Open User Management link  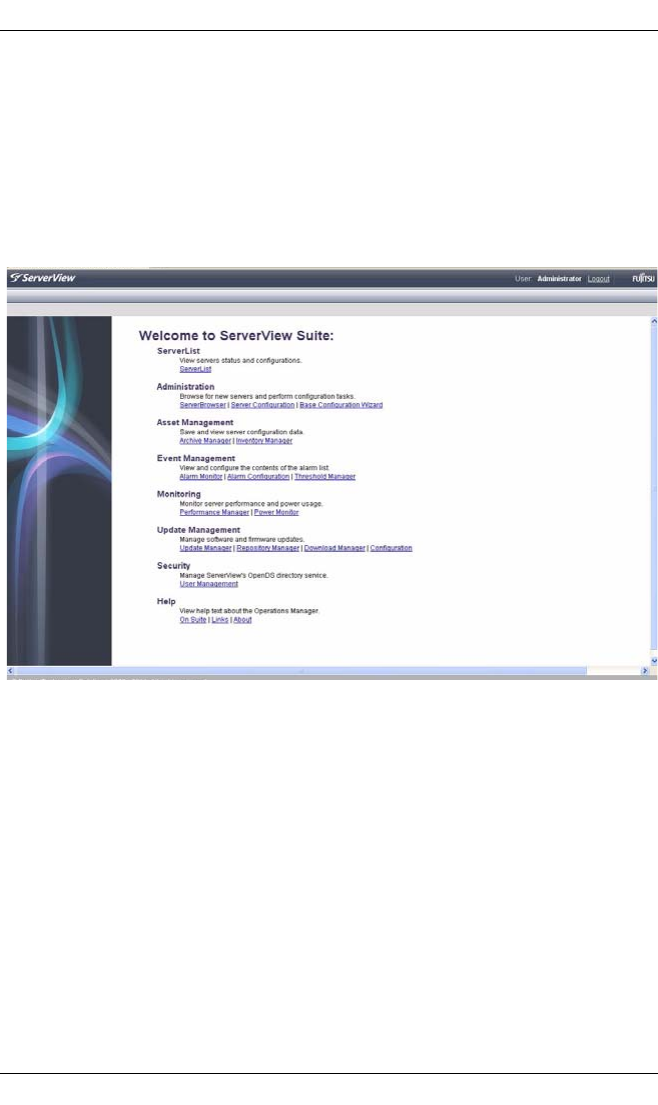209,584
